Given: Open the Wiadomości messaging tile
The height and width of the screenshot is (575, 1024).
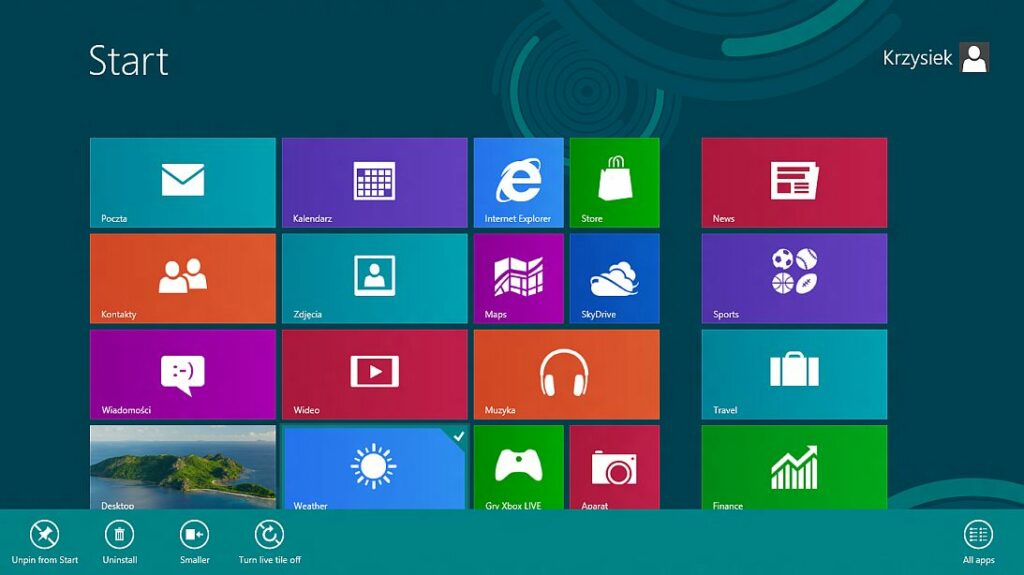Looking at the screenshot, I should point(182,374).
